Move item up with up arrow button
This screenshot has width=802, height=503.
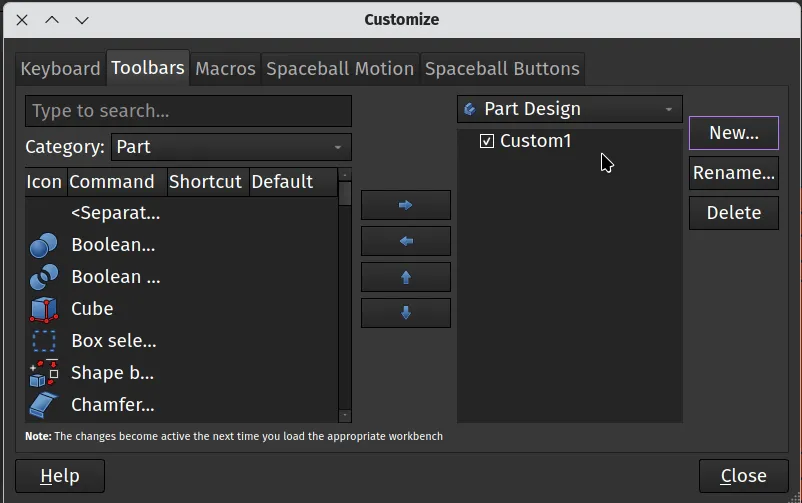point(406,277)
